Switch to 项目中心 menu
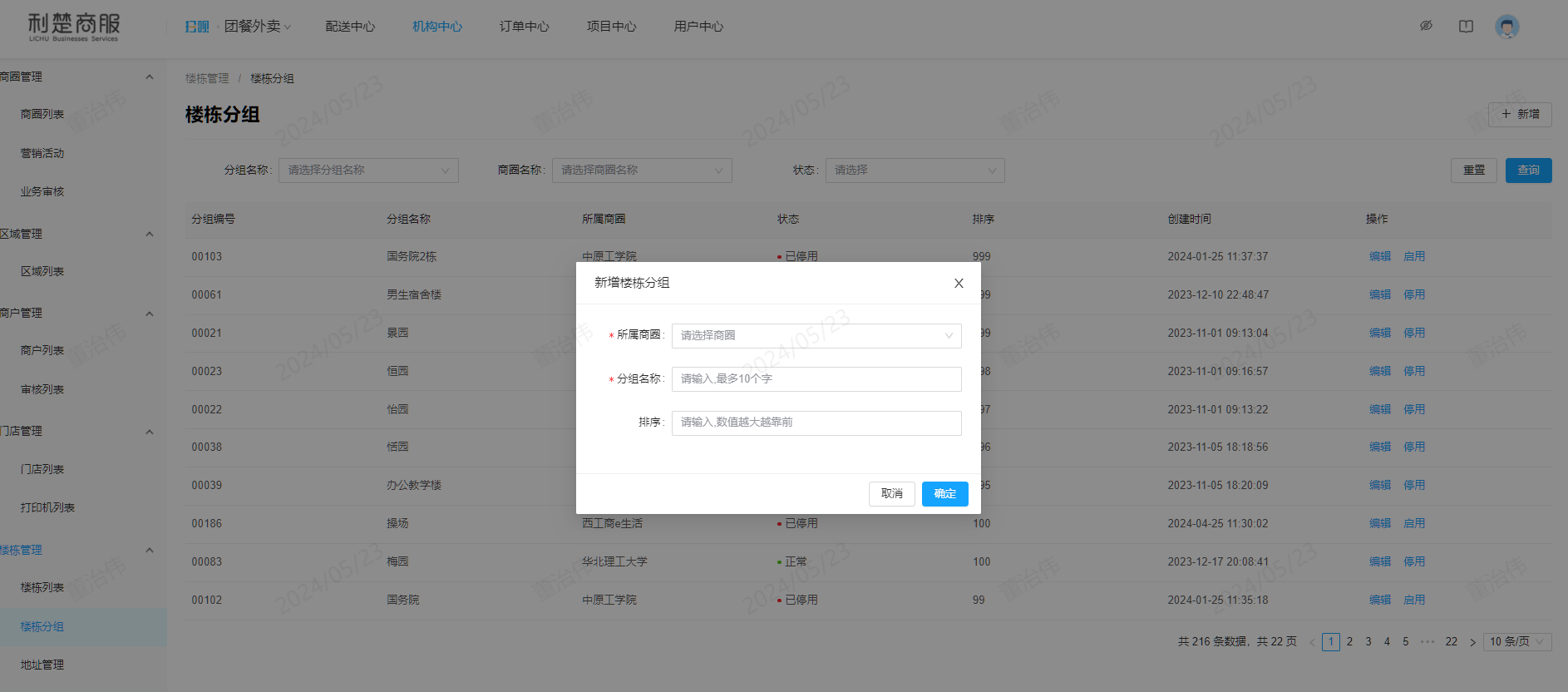The height and width of the screenshot is (692, 1568). [612, 27]
